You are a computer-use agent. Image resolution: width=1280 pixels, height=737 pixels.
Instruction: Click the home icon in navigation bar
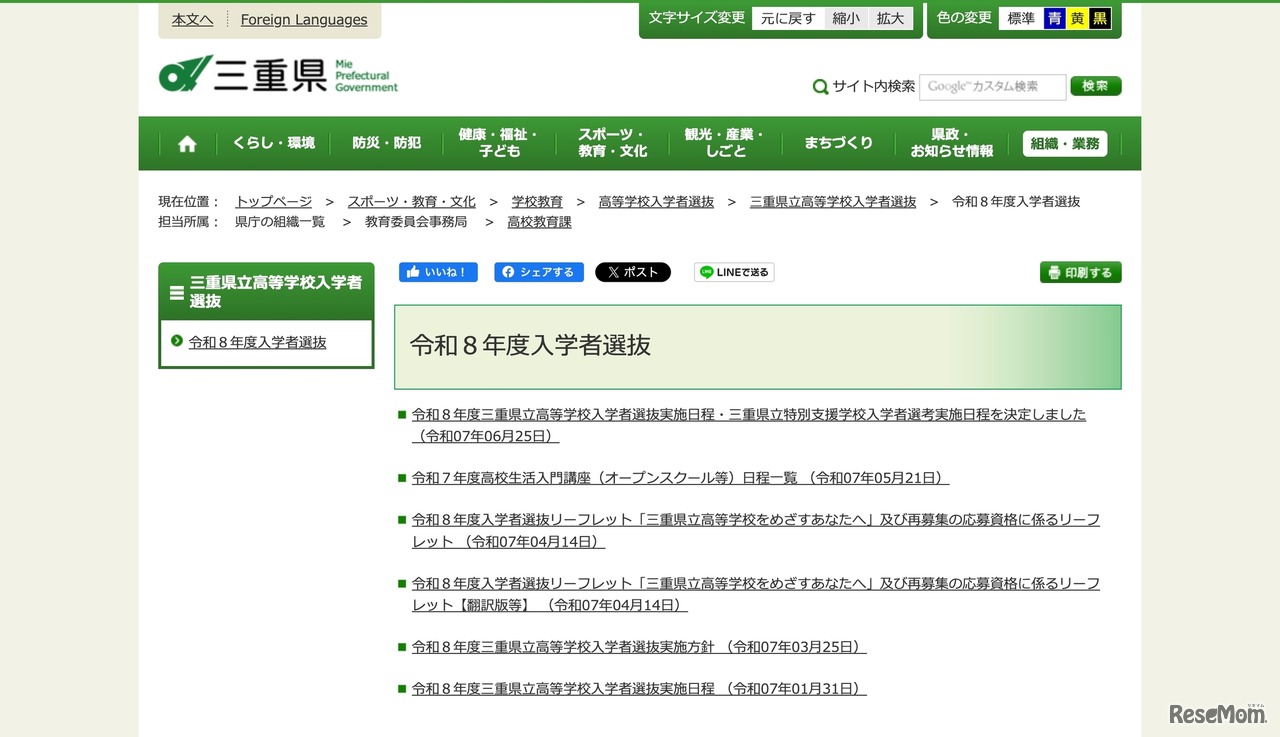(x=187, y=144)
